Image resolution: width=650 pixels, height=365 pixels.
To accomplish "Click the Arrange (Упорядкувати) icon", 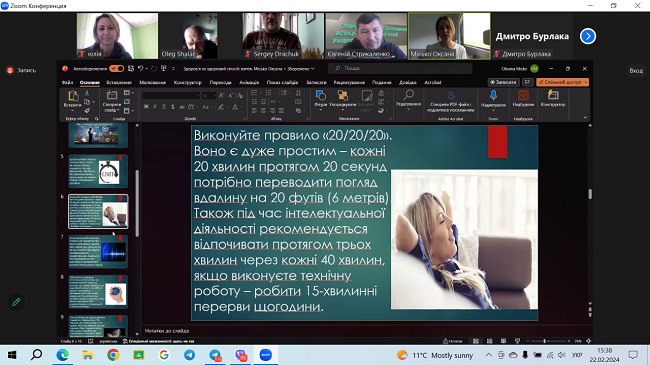I will click(343, 96).
